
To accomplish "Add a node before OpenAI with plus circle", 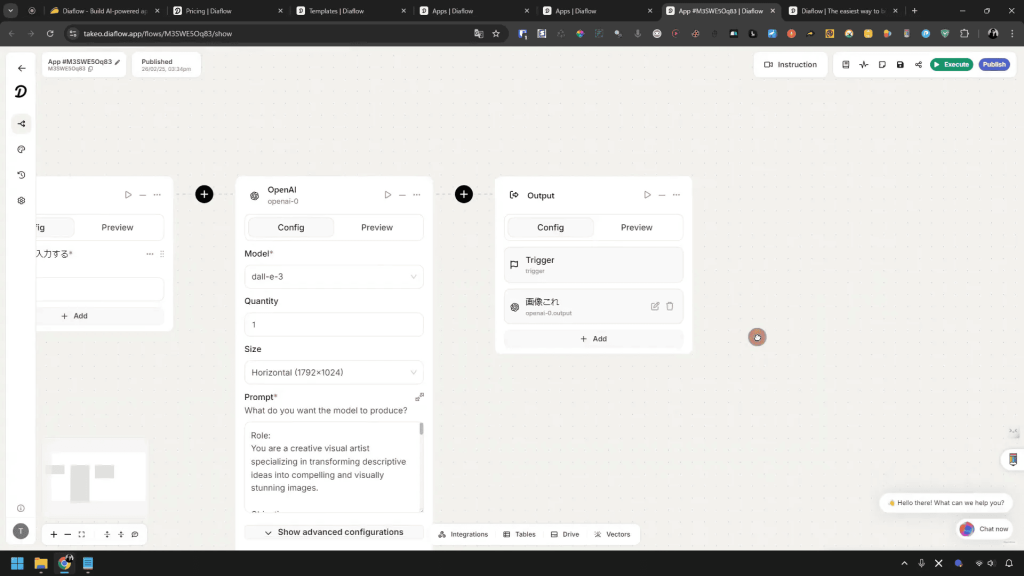I will point(204,194).
